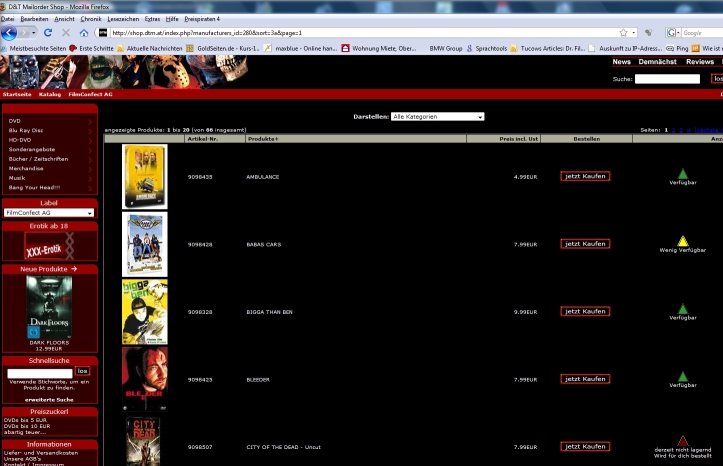Screen dimensions: 723x466
Task: Open the search engine chooser dropdown
Action: pos(678,33)
